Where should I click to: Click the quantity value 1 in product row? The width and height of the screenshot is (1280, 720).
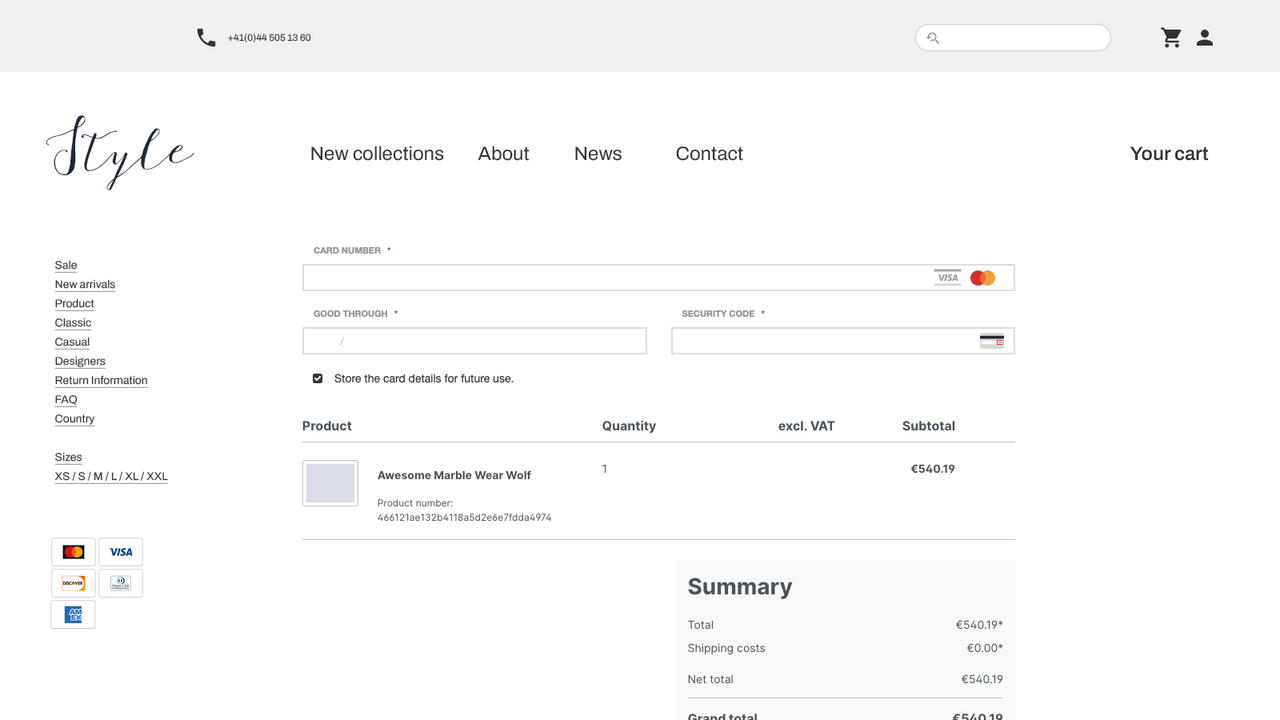pos(604,469)
